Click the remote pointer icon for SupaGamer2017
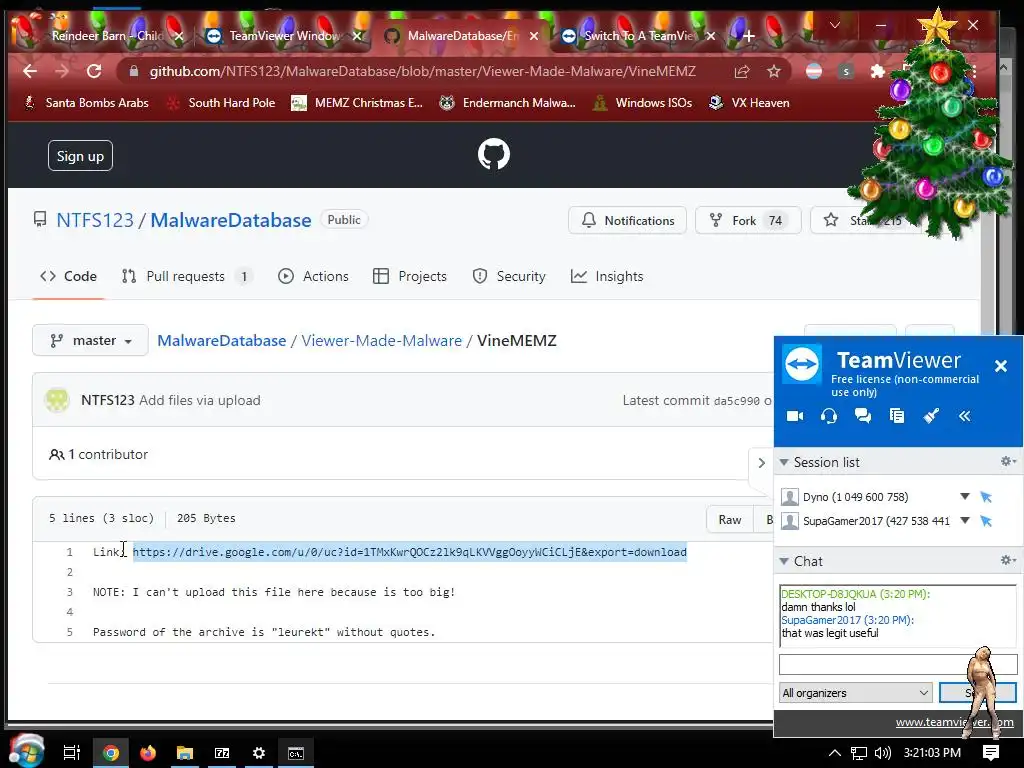This screenshot has height=768, width=1024. (x=986, y=521)
